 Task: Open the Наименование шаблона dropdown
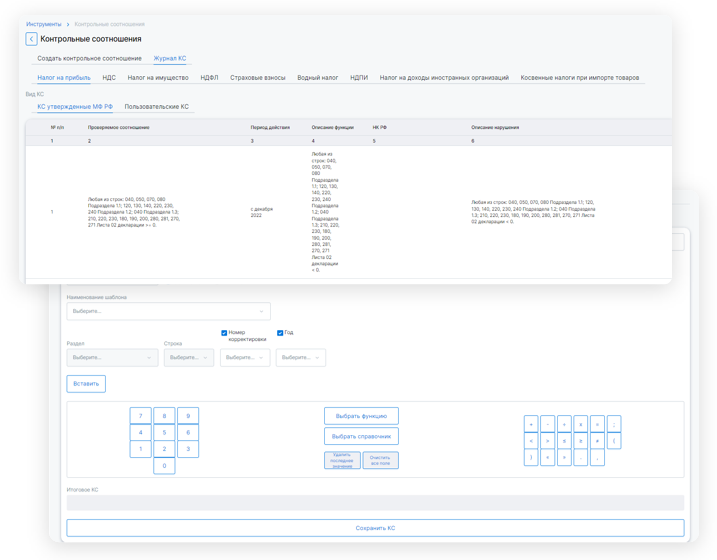168,311
